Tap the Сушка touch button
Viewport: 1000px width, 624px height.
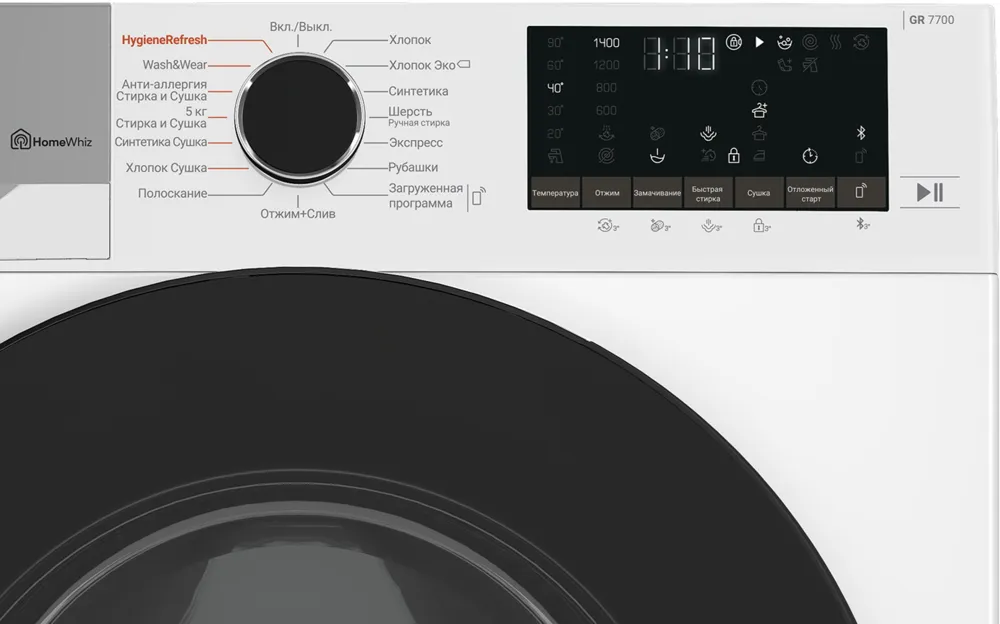coord(758,192)
